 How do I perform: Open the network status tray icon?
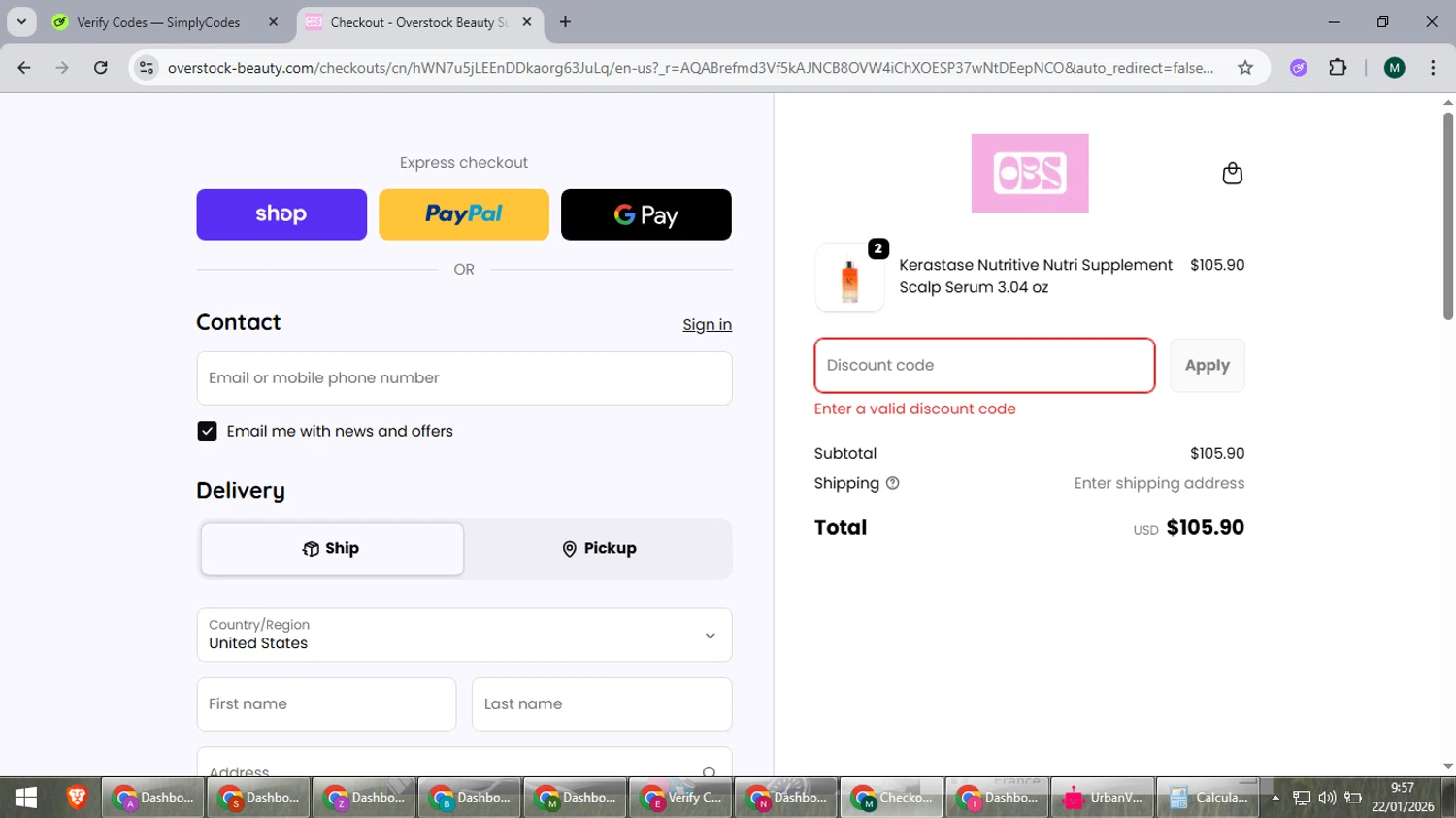tap(1302, 798)
